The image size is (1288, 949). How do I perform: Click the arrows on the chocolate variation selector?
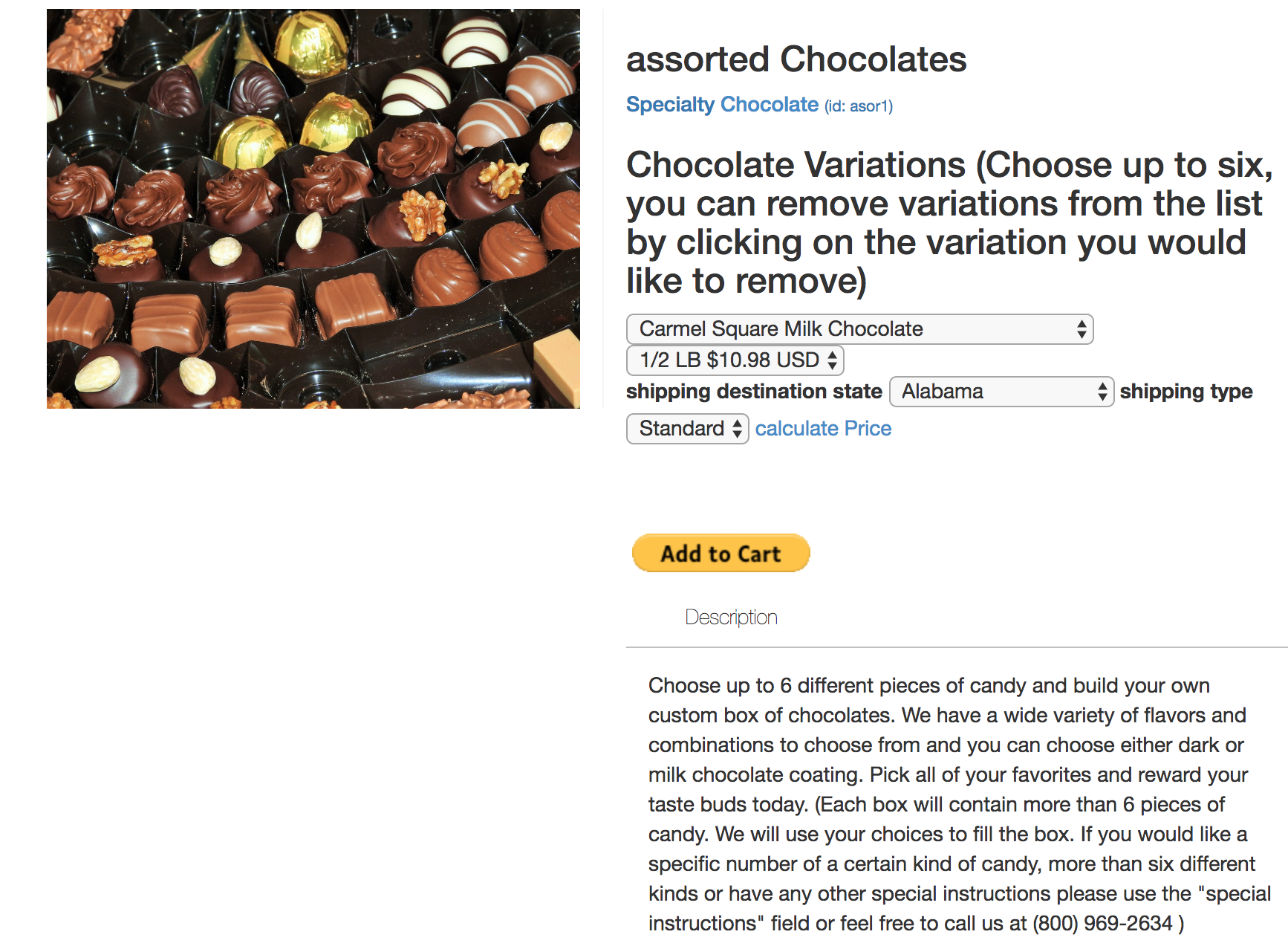pos(1082,329)
